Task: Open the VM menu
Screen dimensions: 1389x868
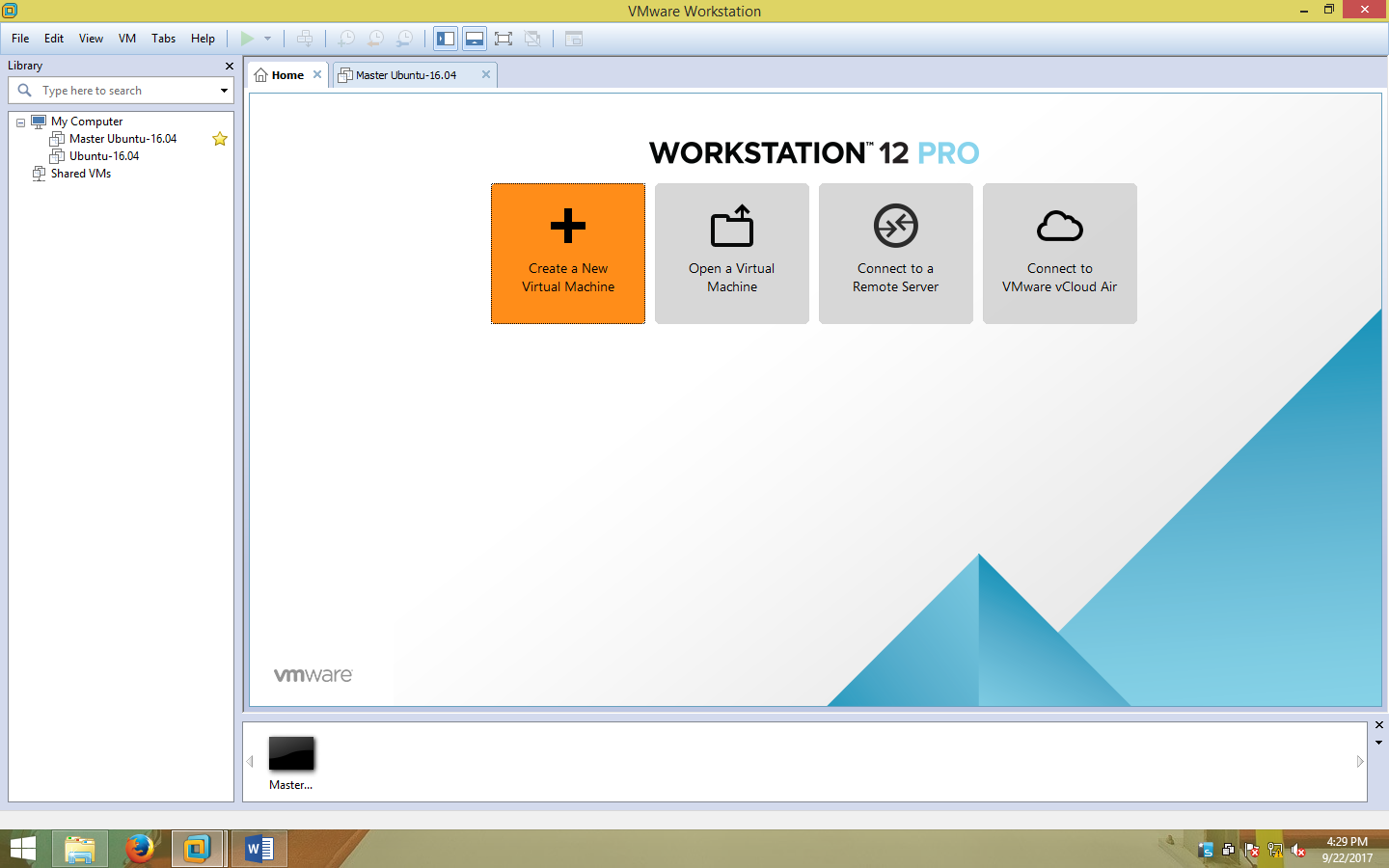Action: (127, 39)
